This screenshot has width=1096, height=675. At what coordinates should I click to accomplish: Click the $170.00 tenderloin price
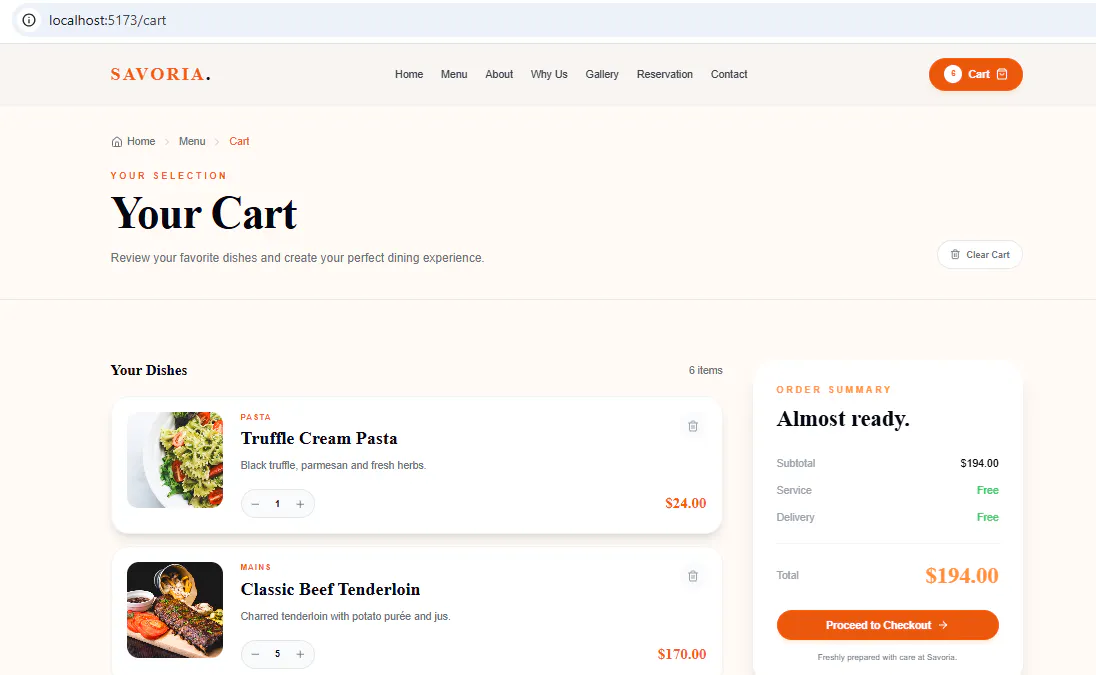click(682, 654)
